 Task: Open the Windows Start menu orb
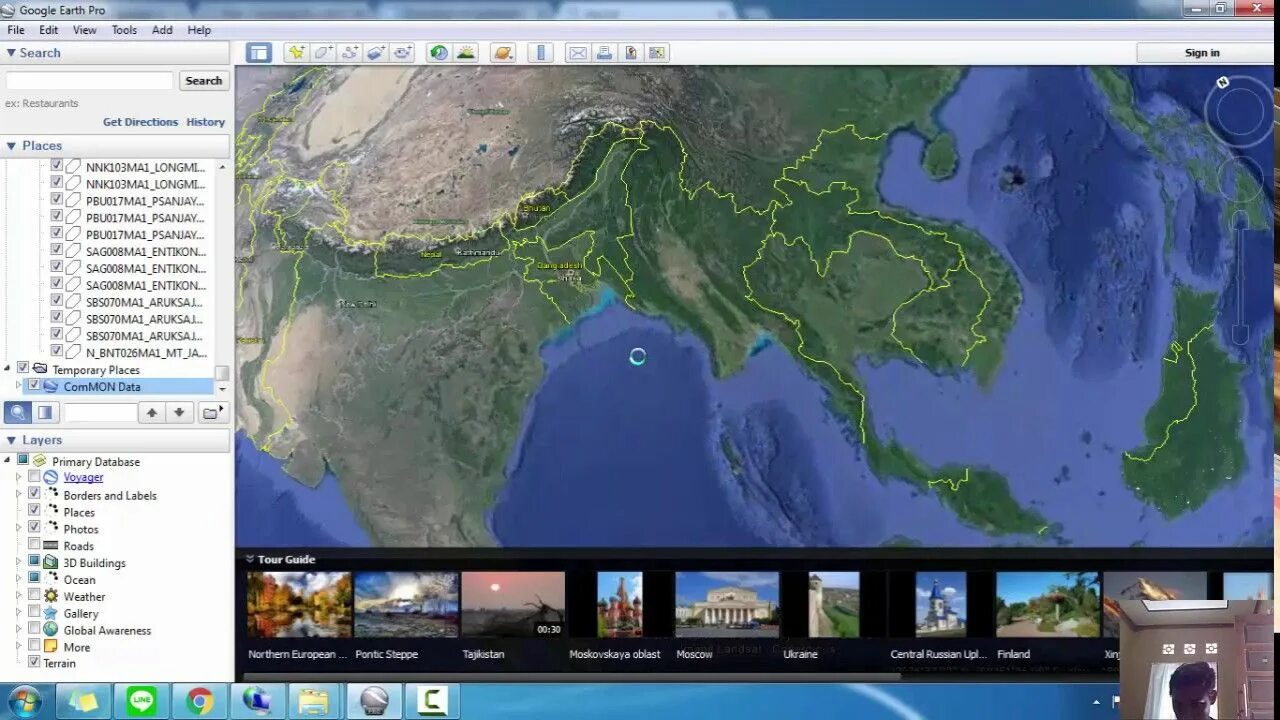click(x=22, y=701)
